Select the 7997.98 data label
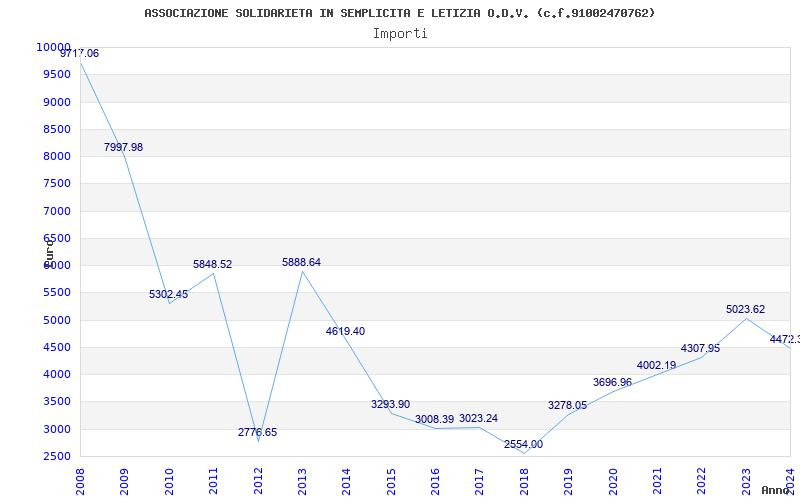Image resolution: width=800 pixels, height=500 pixels. coord(123,147)
